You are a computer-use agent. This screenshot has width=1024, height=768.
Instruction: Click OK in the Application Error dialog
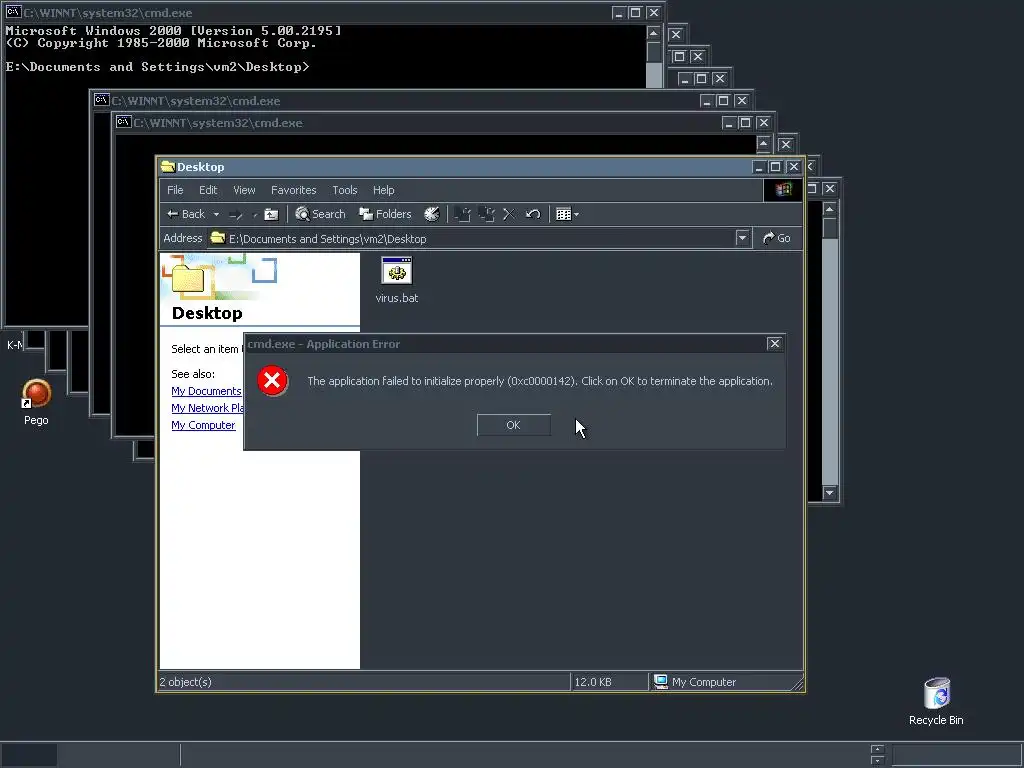pyautogui.click(x=514, y=425)
